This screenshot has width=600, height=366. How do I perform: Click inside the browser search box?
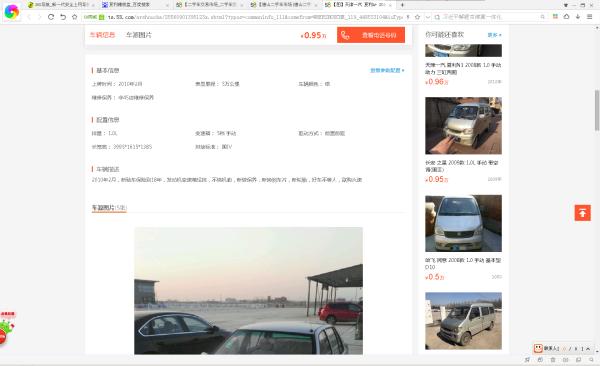pyautogui.click(x=490, y=17)
